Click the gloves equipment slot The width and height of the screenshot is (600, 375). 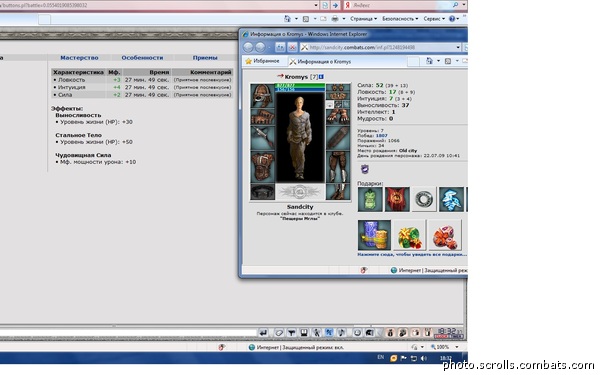tap(338, 116)
